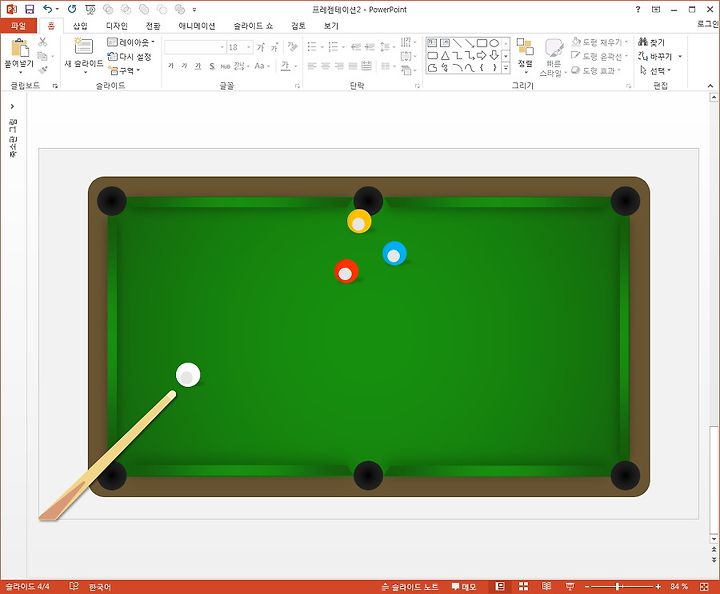Switch to the Insert (삽입) tab
The width and height of the screenshot is (720, 594).
click(80, 26)
